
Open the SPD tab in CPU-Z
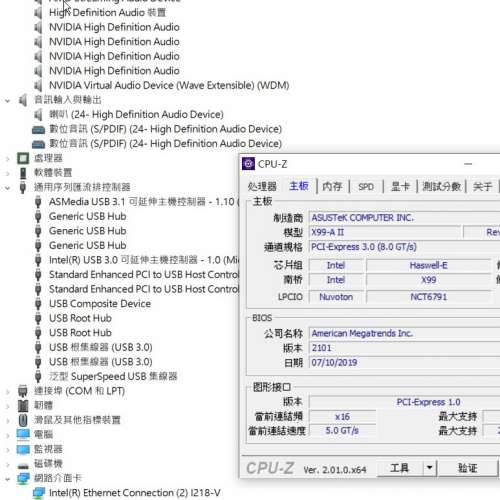pyautogui.click(x=366, y=187)
